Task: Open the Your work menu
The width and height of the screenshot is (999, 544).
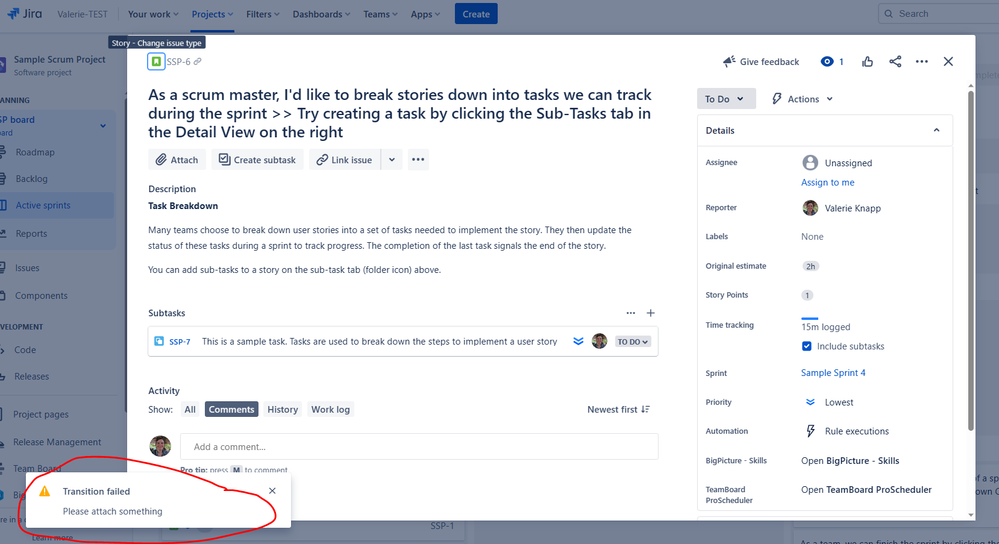Action: tap(153, 14)
